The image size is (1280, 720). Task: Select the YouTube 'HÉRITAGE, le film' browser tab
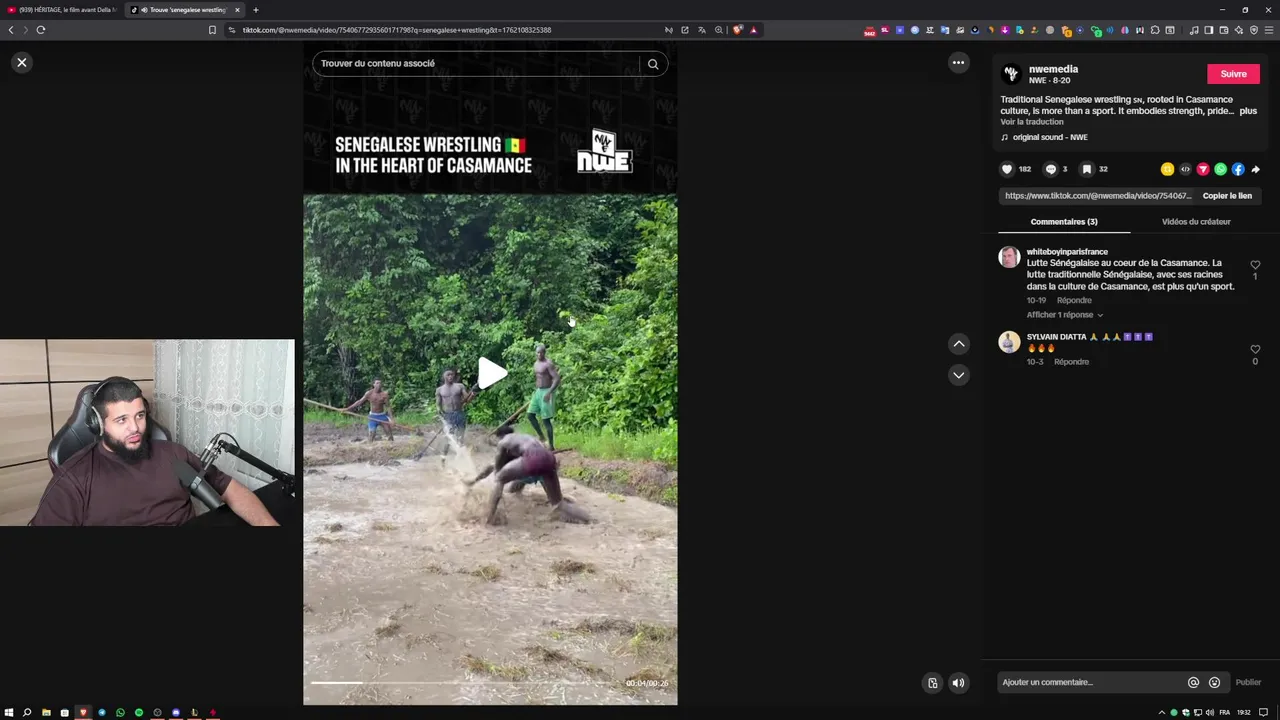(62, 10)
